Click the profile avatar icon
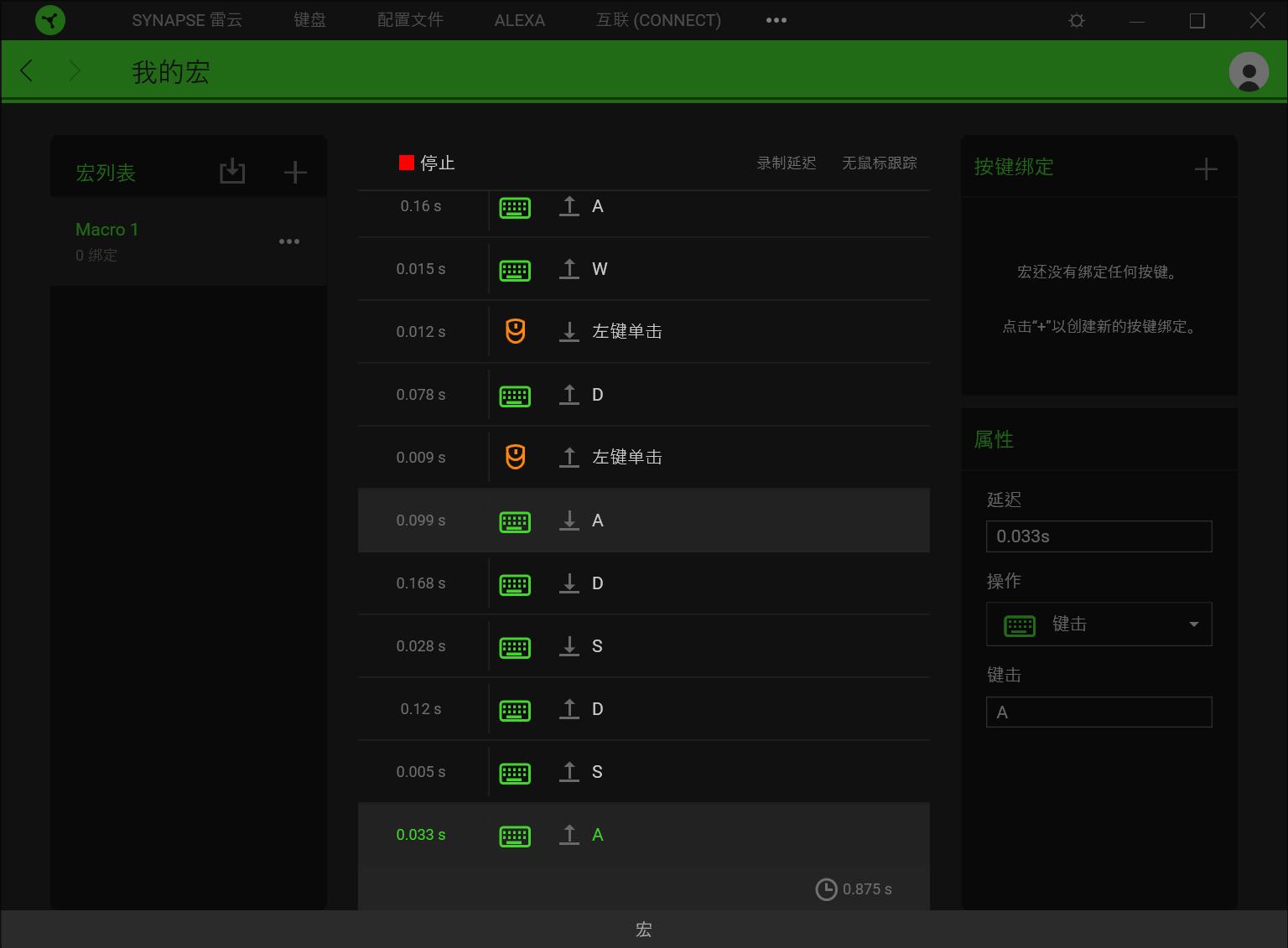Image resolution: width=1288 pixels, height=948 pixels. [1249, 72]
